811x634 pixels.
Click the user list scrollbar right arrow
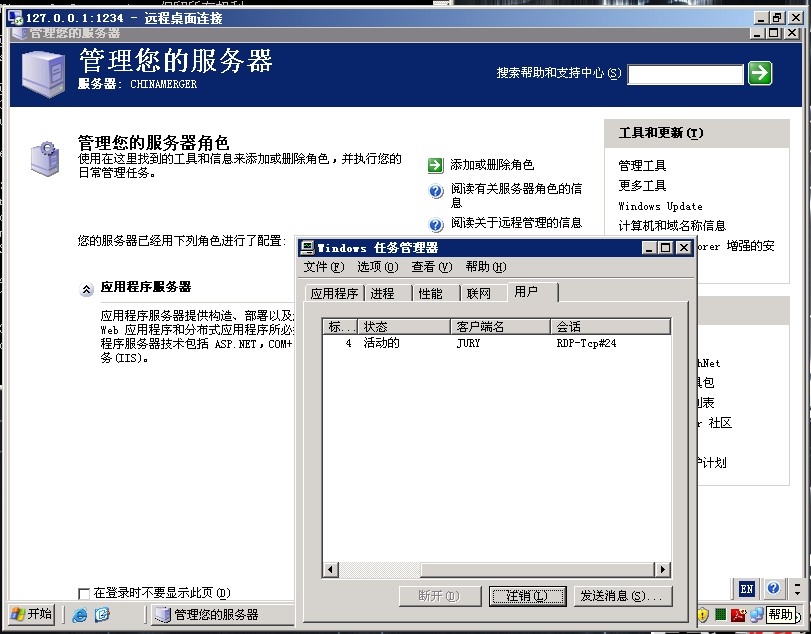coord(663,570)
